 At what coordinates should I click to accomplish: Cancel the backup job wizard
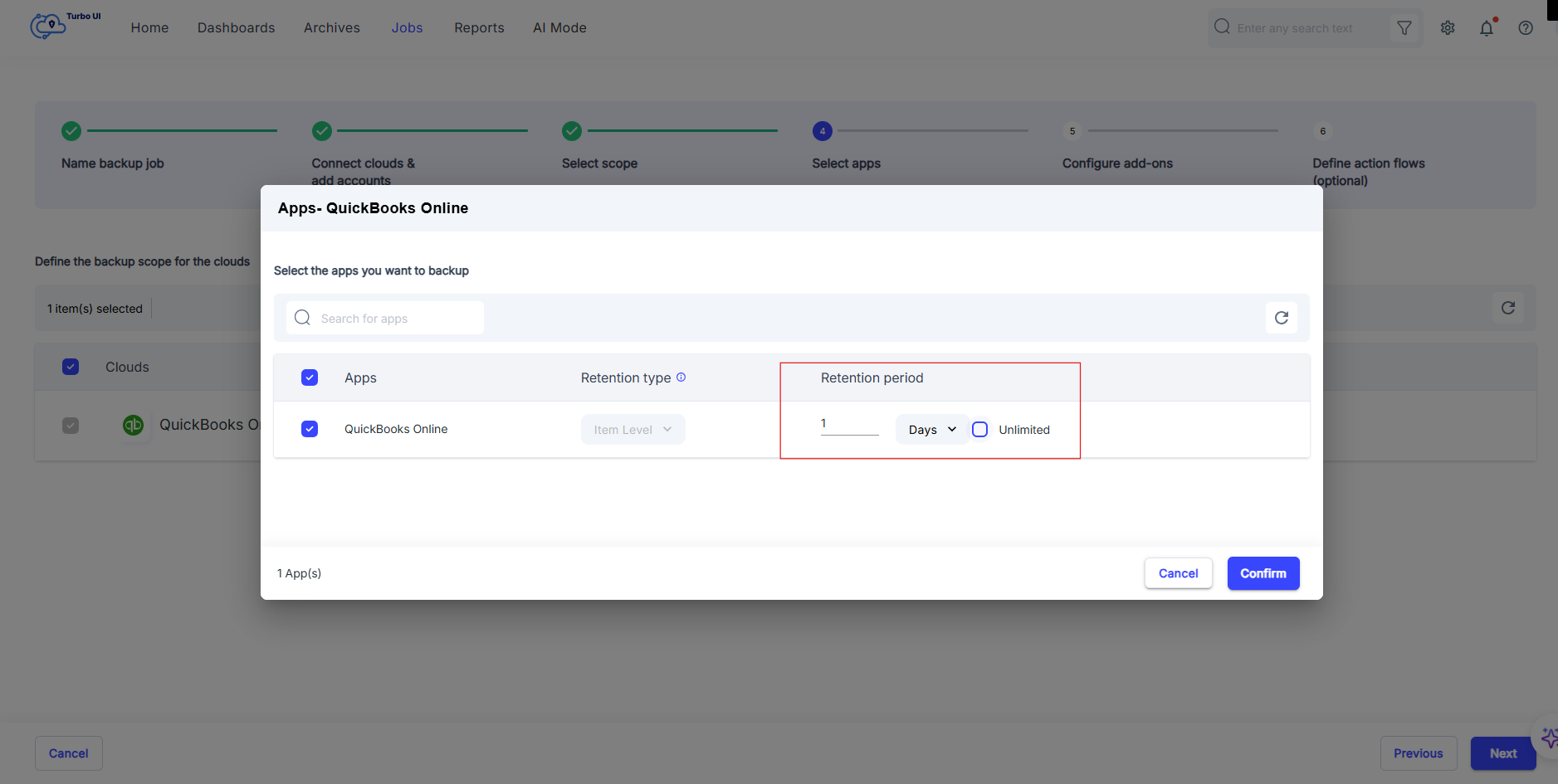pos(69,753)
